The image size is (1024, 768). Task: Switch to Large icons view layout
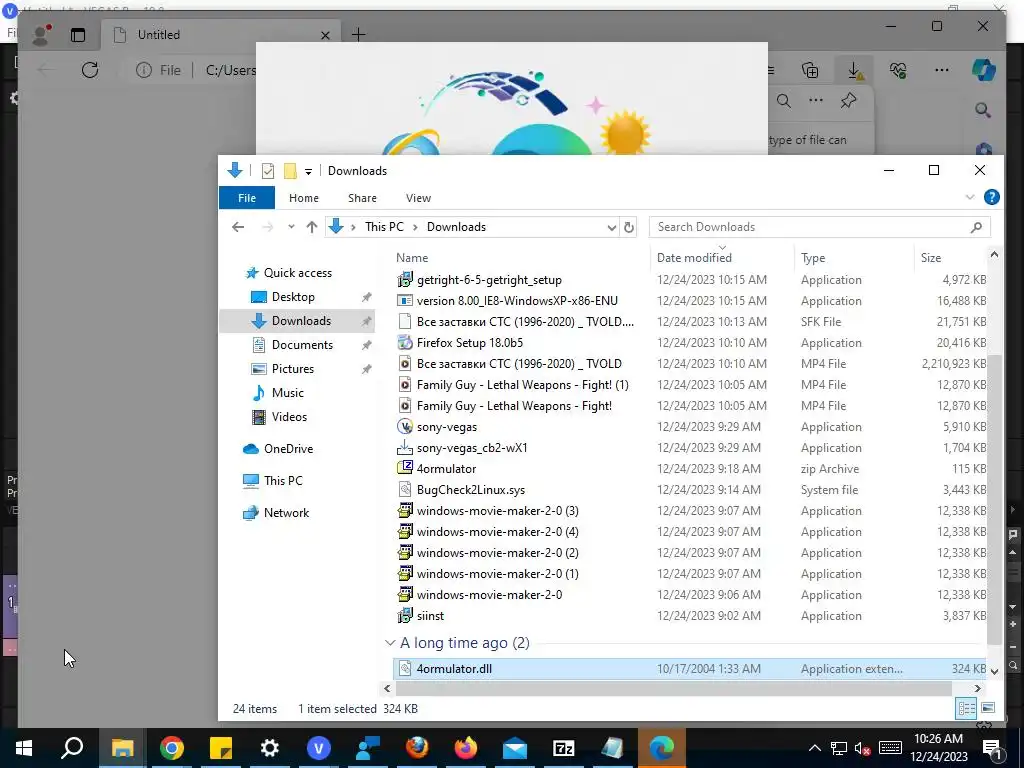tap(988, 709)
